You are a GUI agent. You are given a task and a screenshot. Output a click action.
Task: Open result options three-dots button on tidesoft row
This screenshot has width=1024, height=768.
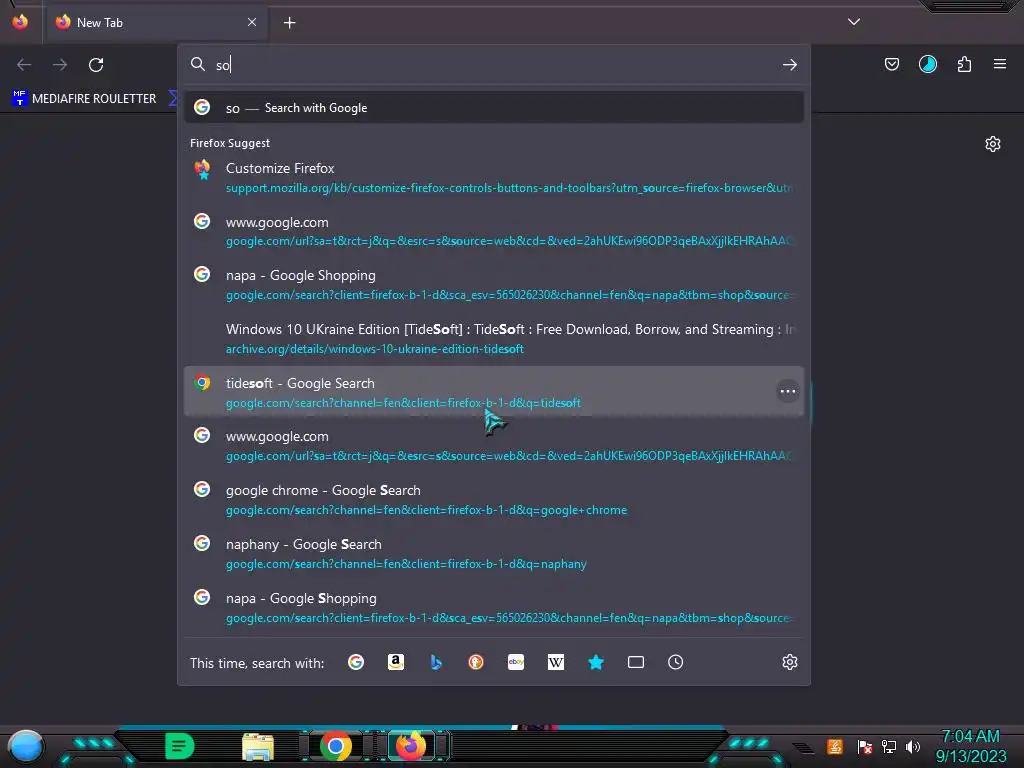788,392
